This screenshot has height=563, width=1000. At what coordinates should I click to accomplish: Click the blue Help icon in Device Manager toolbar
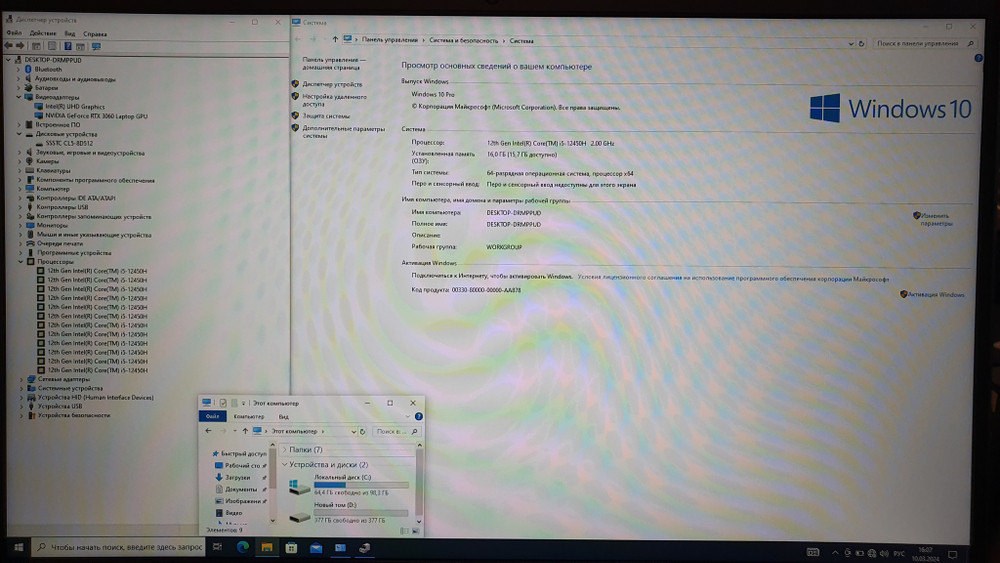[x=68, y=46]
